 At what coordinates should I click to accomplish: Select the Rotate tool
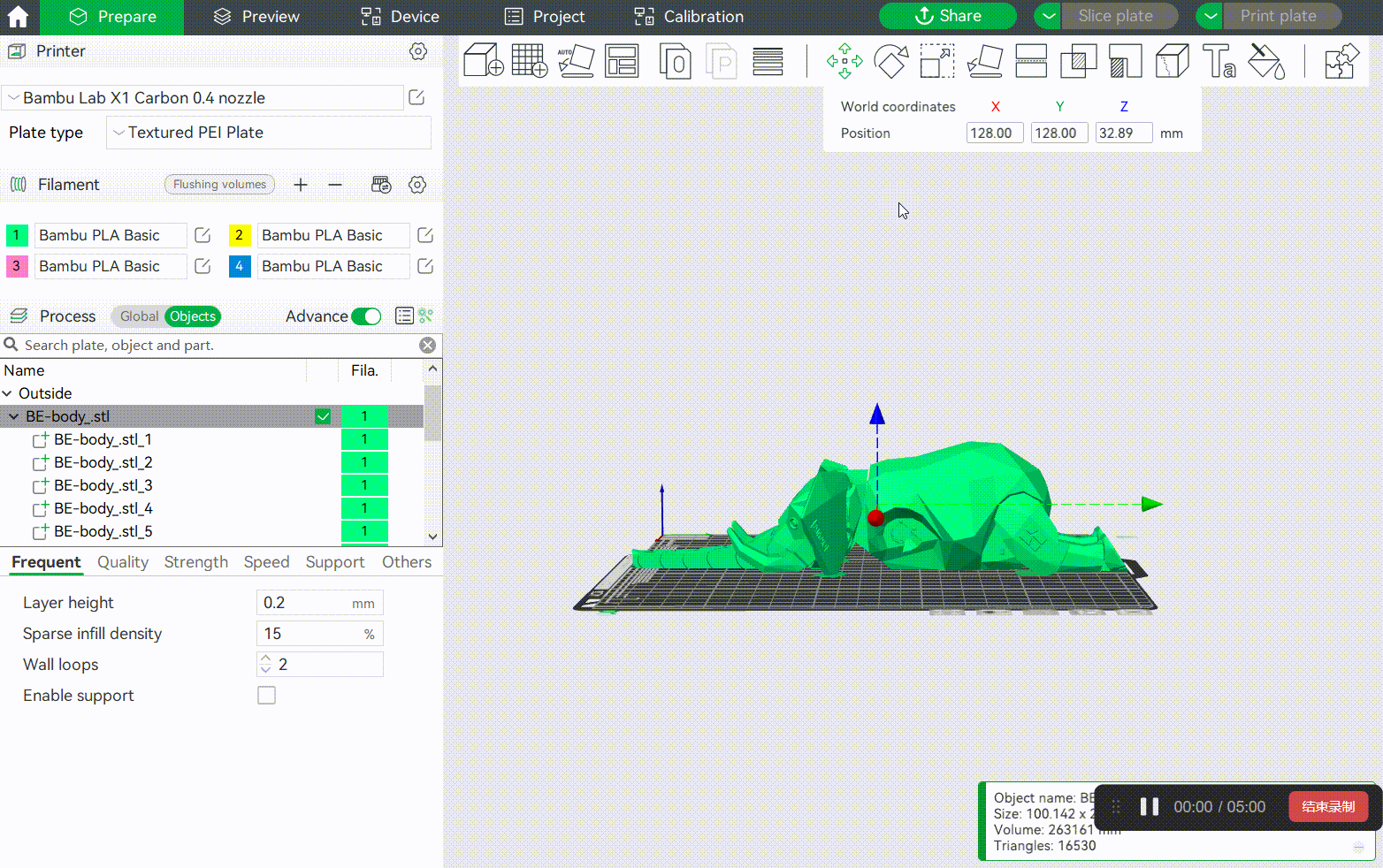click(x=891, y=61)
